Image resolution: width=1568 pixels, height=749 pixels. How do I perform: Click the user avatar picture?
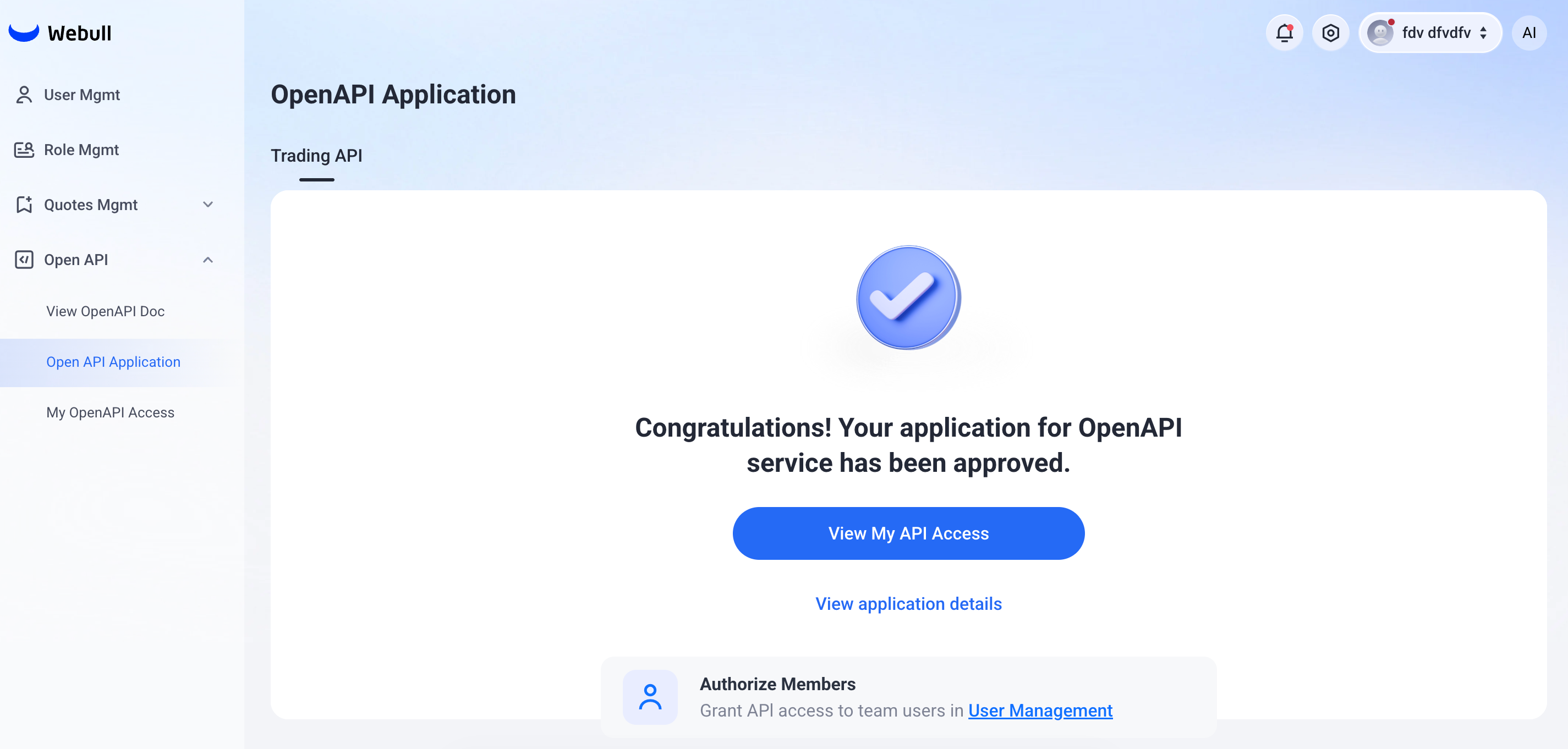(x=1380, y=33)
